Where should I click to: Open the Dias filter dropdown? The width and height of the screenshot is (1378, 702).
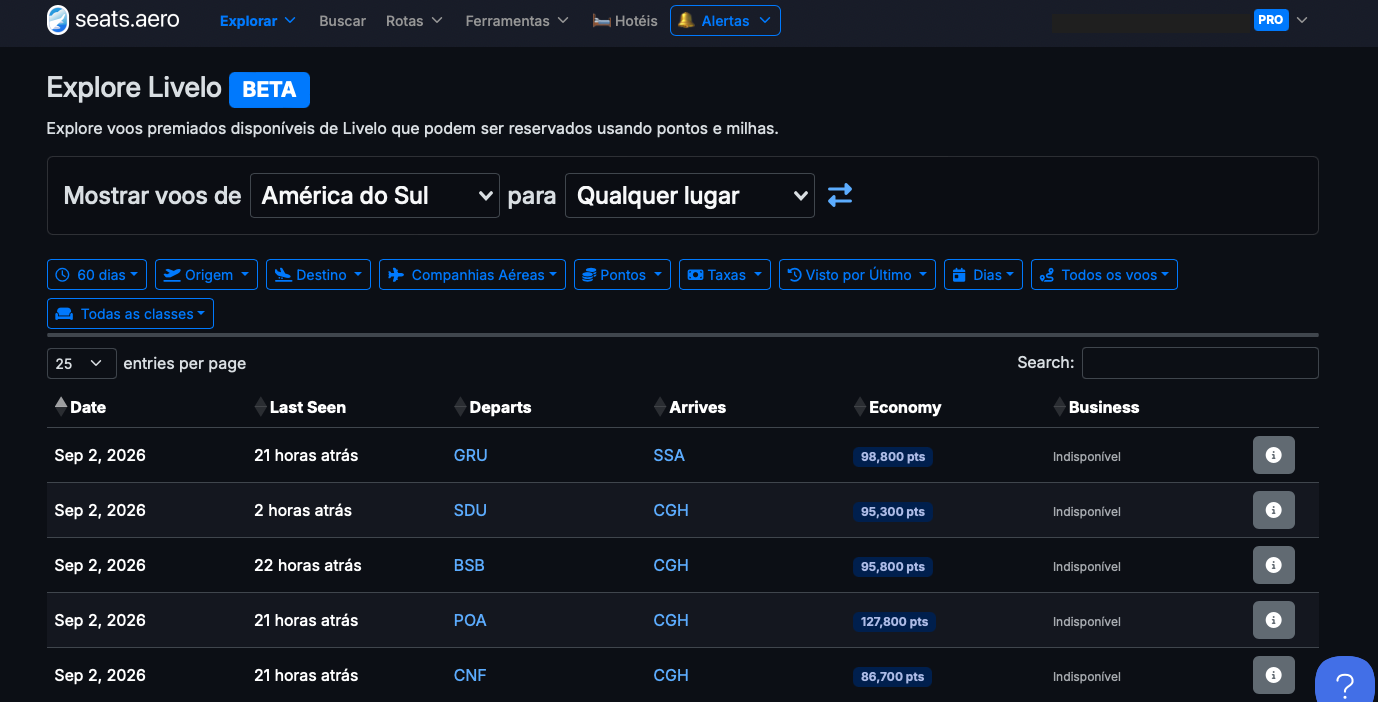tap(983, 274)
